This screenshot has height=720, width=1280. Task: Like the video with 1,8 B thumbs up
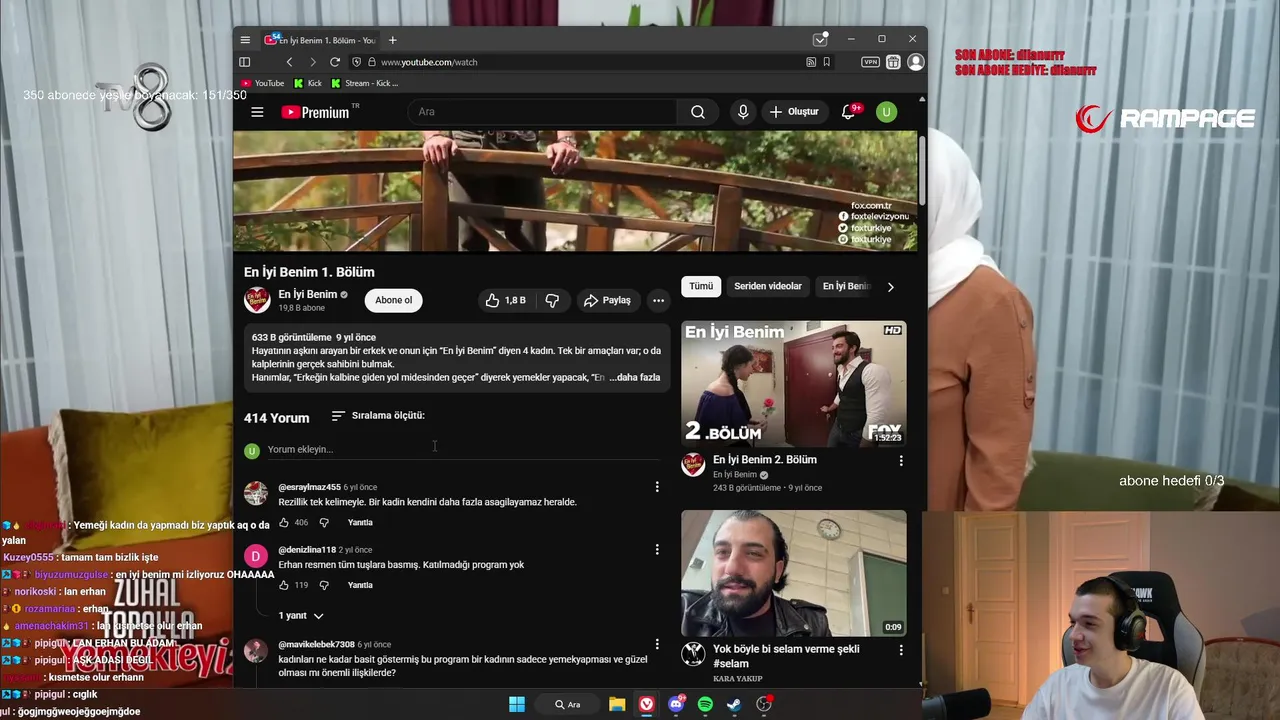pos(506,300)
